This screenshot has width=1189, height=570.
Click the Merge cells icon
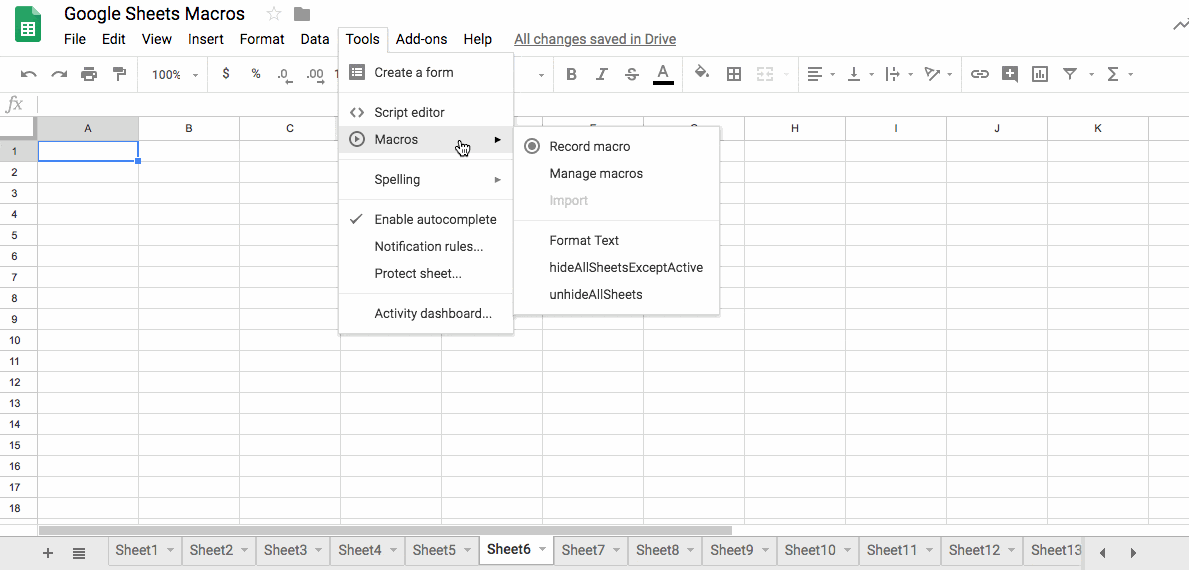(x=764, y=74)
